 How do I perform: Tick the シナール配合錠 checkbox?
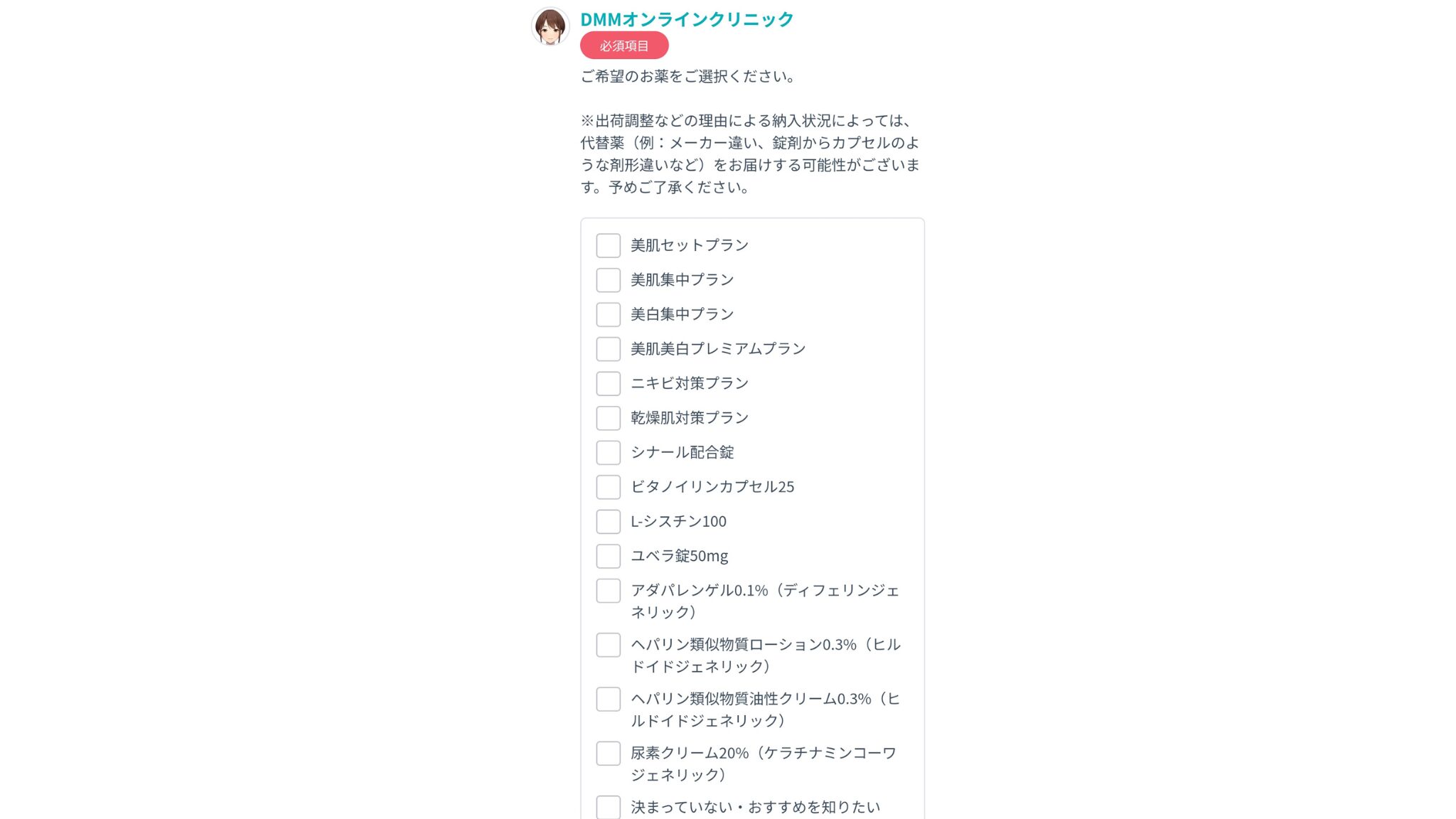pos(608,452)
